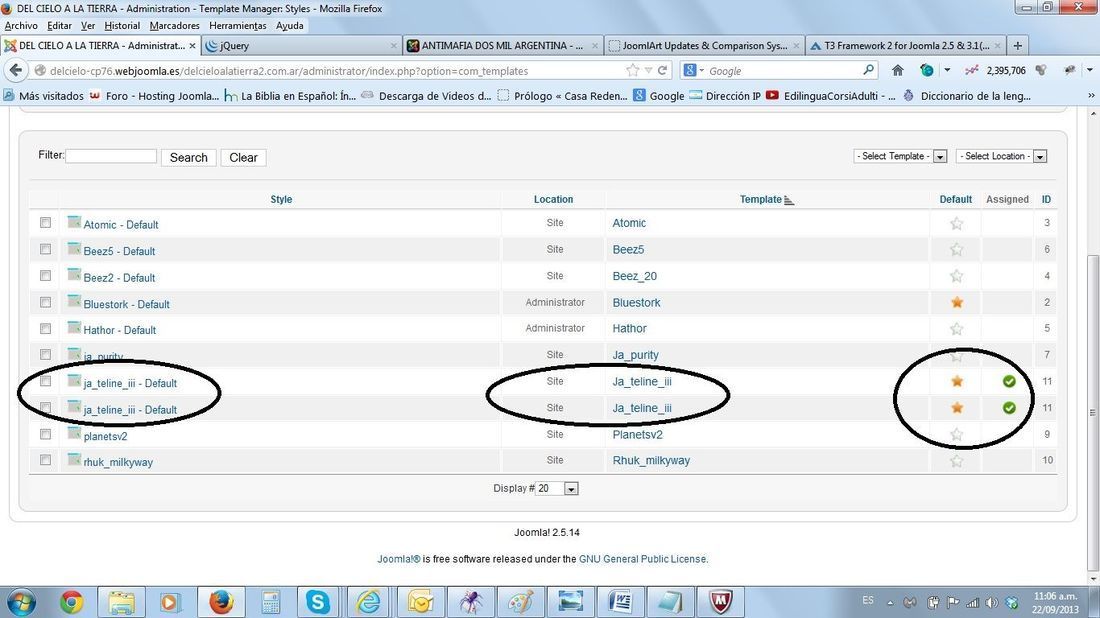The width and height of the screenshot is (1100, 618).
Task: Set Hathor as default star
Action: [956, 329]
